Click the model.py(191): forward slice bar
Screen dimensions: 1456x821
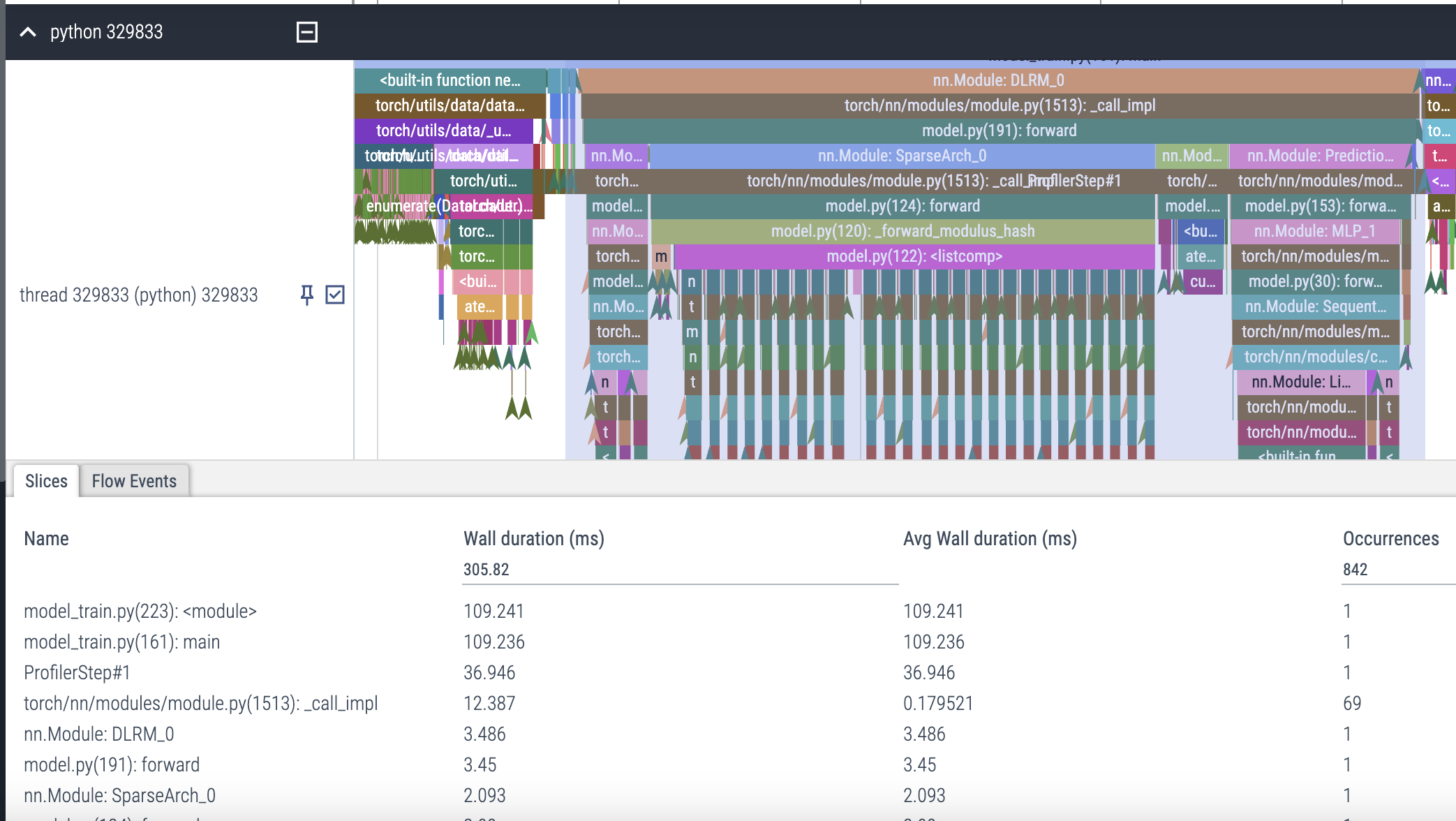[998, 131]
